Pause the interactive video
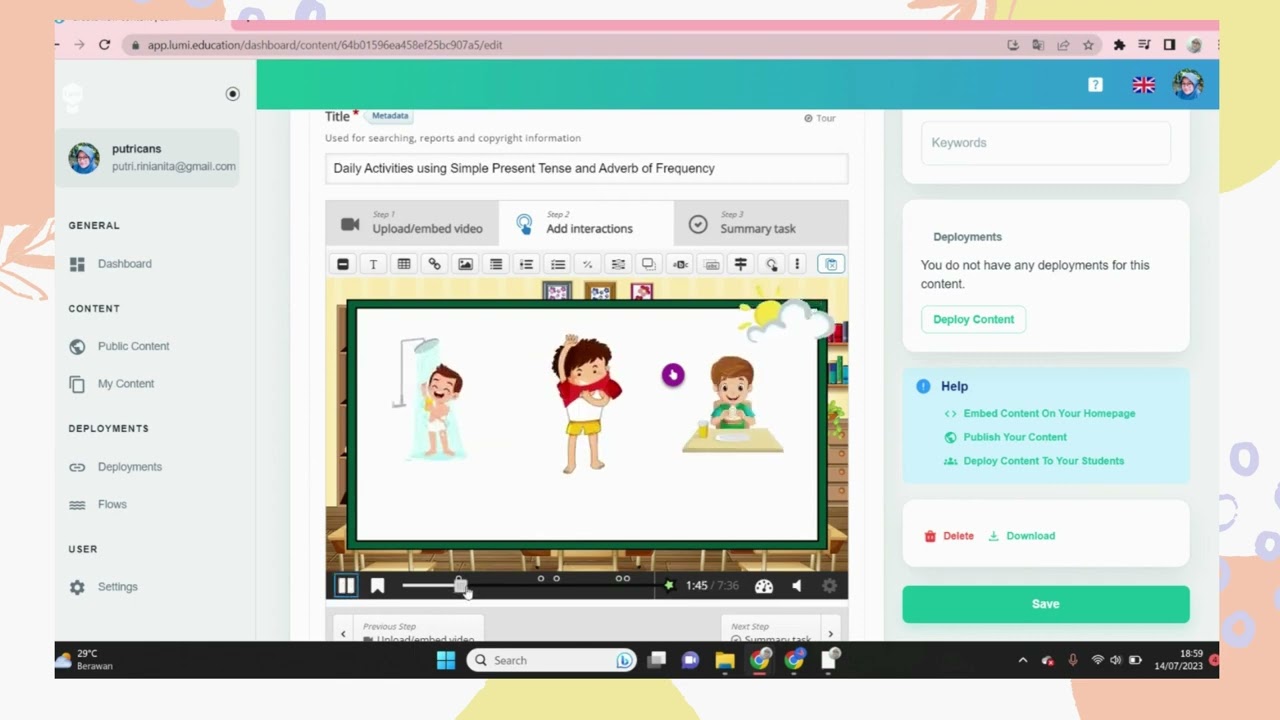Viewport: 1280px width, 720px height. (346, 586)
